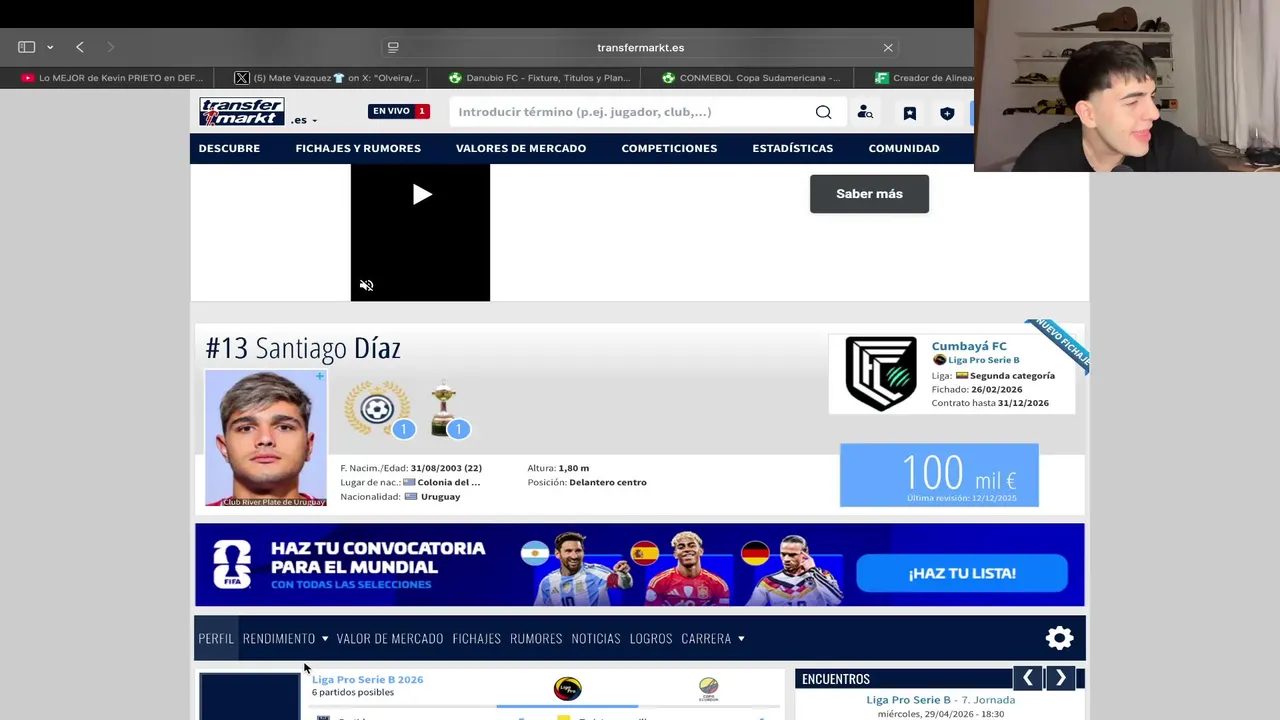Click the Uruguay nationality text
The width and height of the screenshot is (1280, 720).
tap(440, 496)
